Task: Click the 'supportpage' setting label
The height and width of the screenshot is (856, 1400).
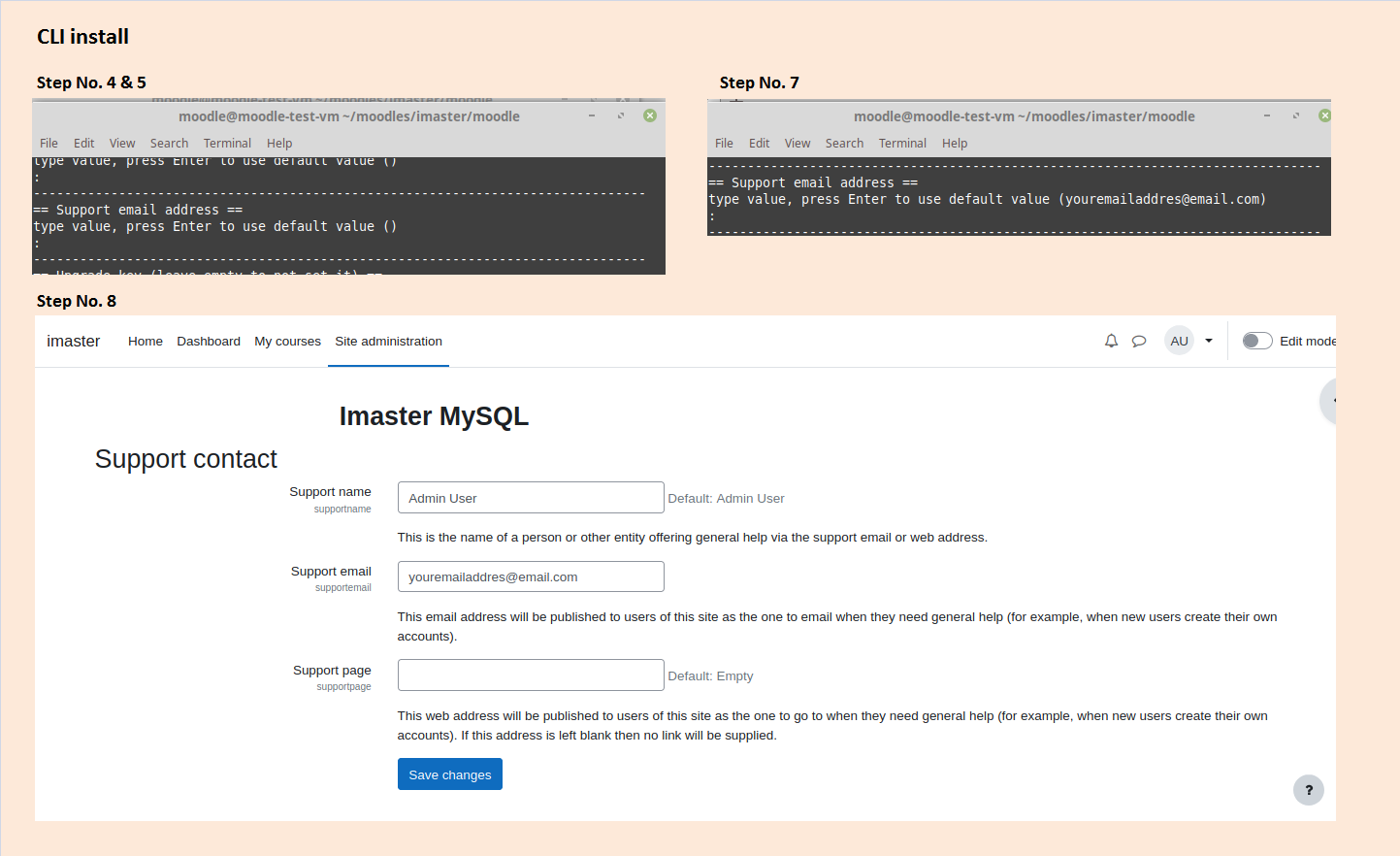Action: [x=343, y=687]
